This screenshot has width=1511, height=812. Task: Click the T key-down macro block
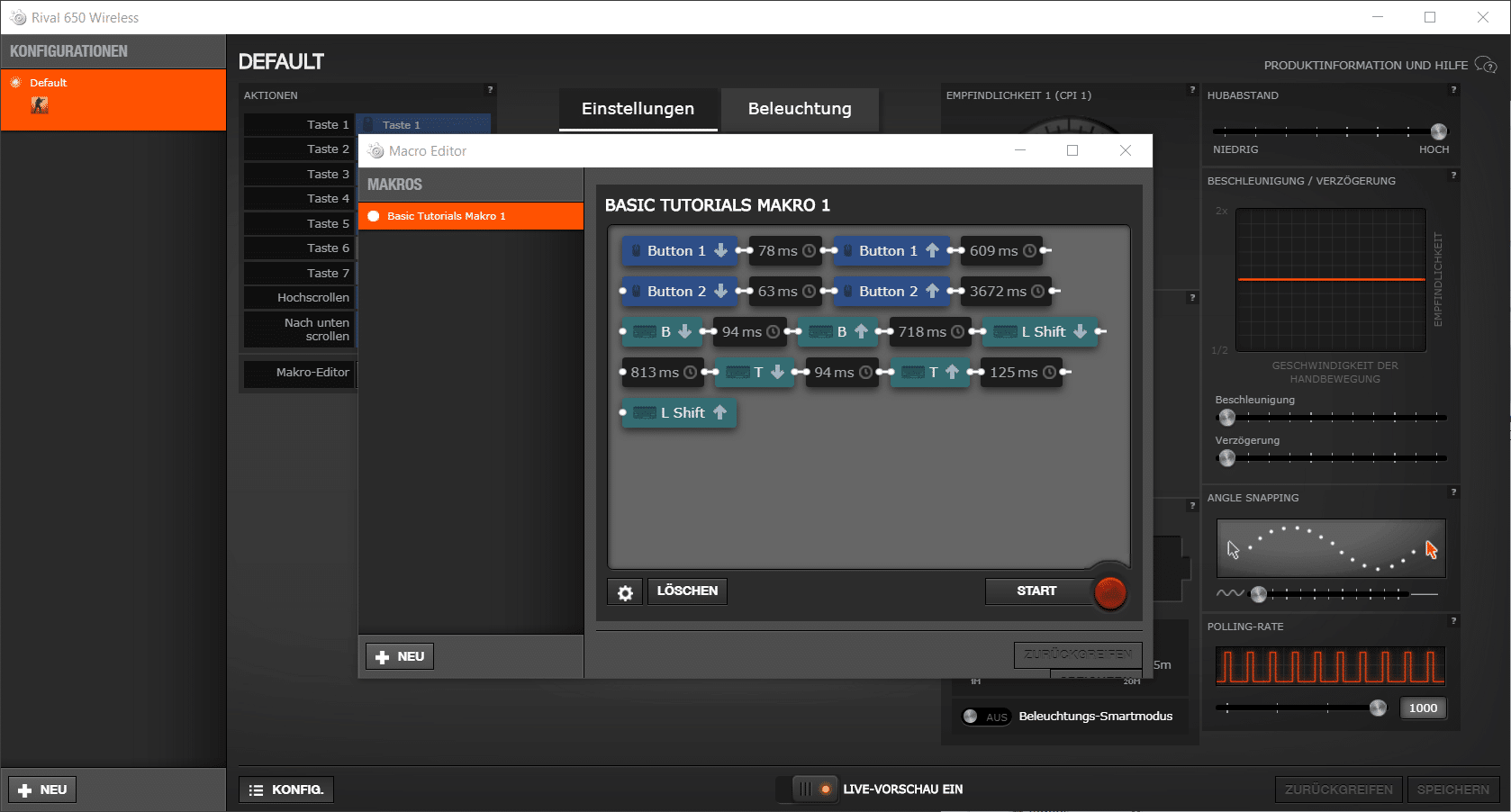tap(755, 373)
